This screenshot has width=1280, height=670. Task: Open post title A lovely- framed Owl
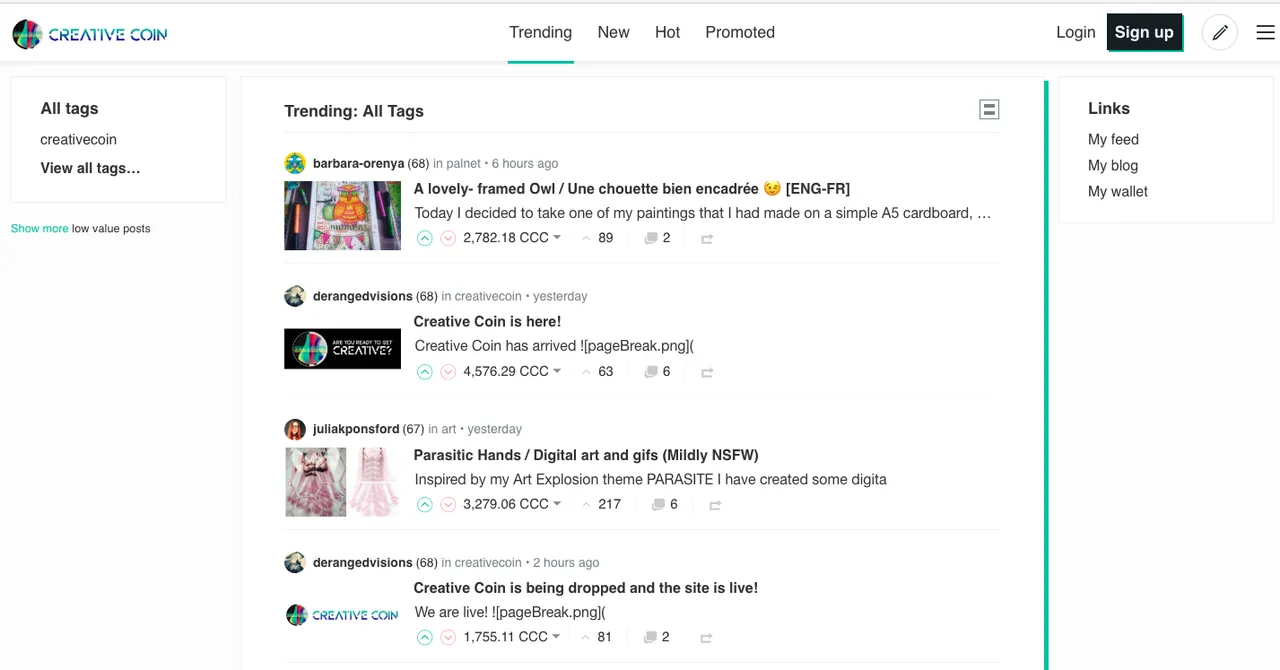(632, 189)
